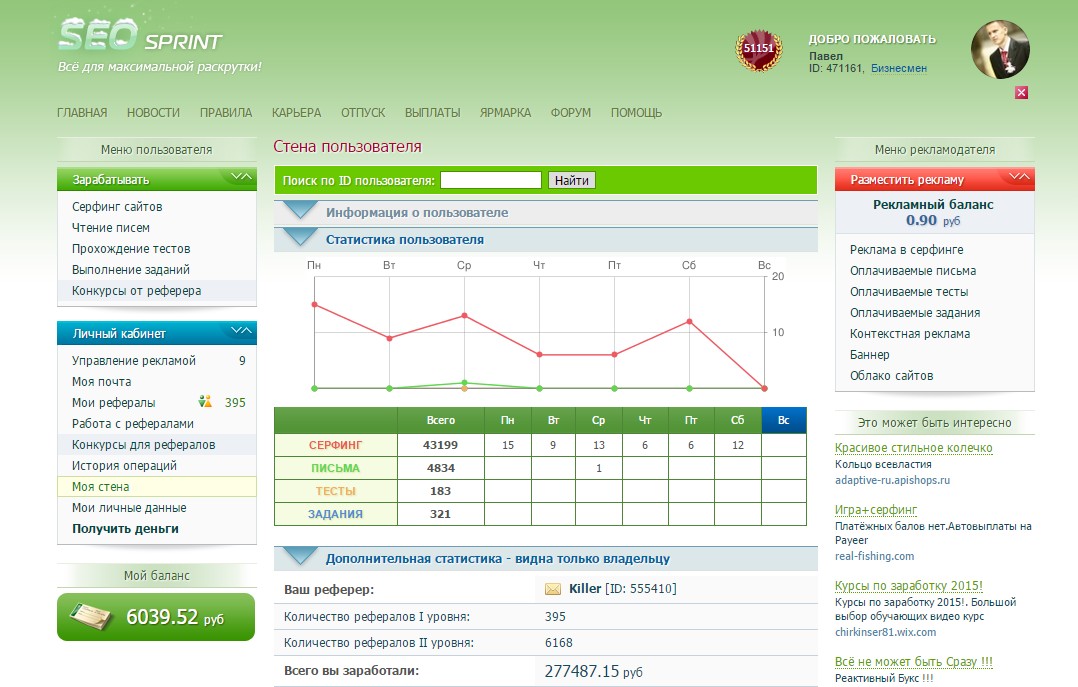Toggle Статистика пользователя section arrow
Viewport: 1078px width, 687px height.
point(300,238)
